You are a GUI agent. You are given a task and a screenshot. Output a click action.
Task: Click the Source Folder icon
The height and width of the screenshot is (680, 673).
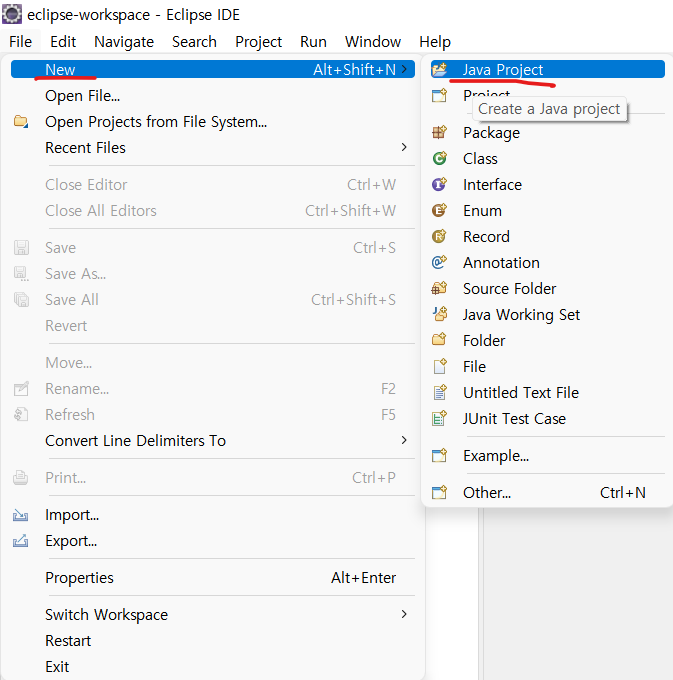(439, 288)
